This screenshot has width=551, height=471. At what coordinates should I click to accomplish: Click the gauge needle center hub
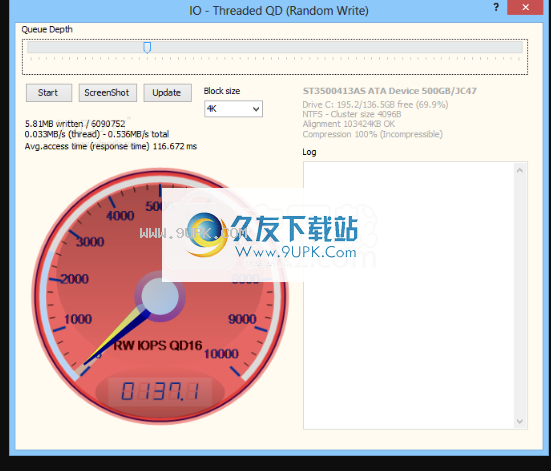pyautogui.click(x=160, y=296)
